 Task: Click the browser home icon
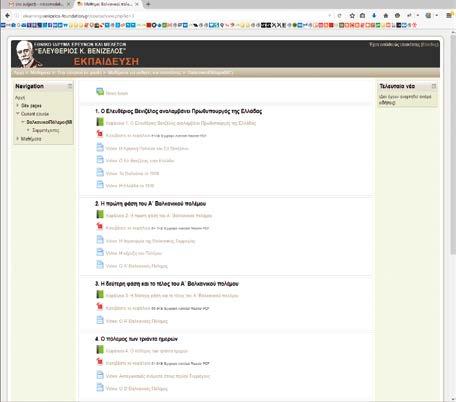pos(386,15)
